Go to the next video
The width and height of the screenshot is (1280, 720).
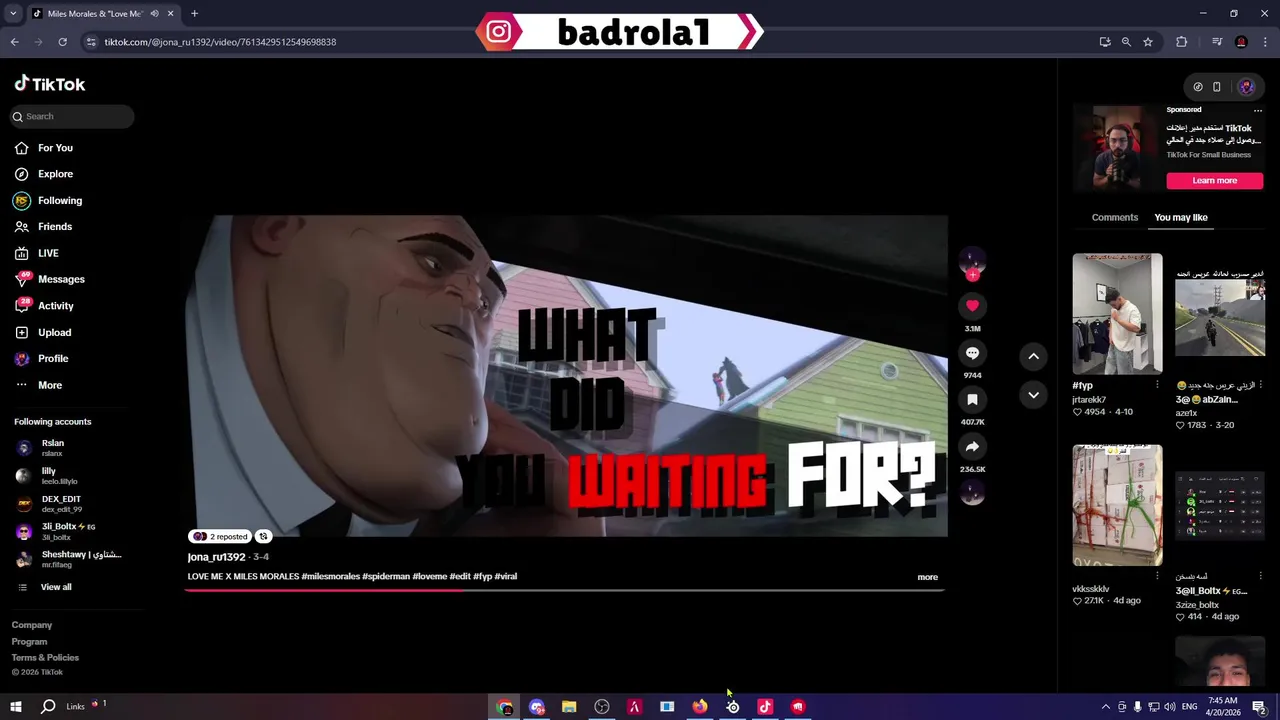(1034, 395)
